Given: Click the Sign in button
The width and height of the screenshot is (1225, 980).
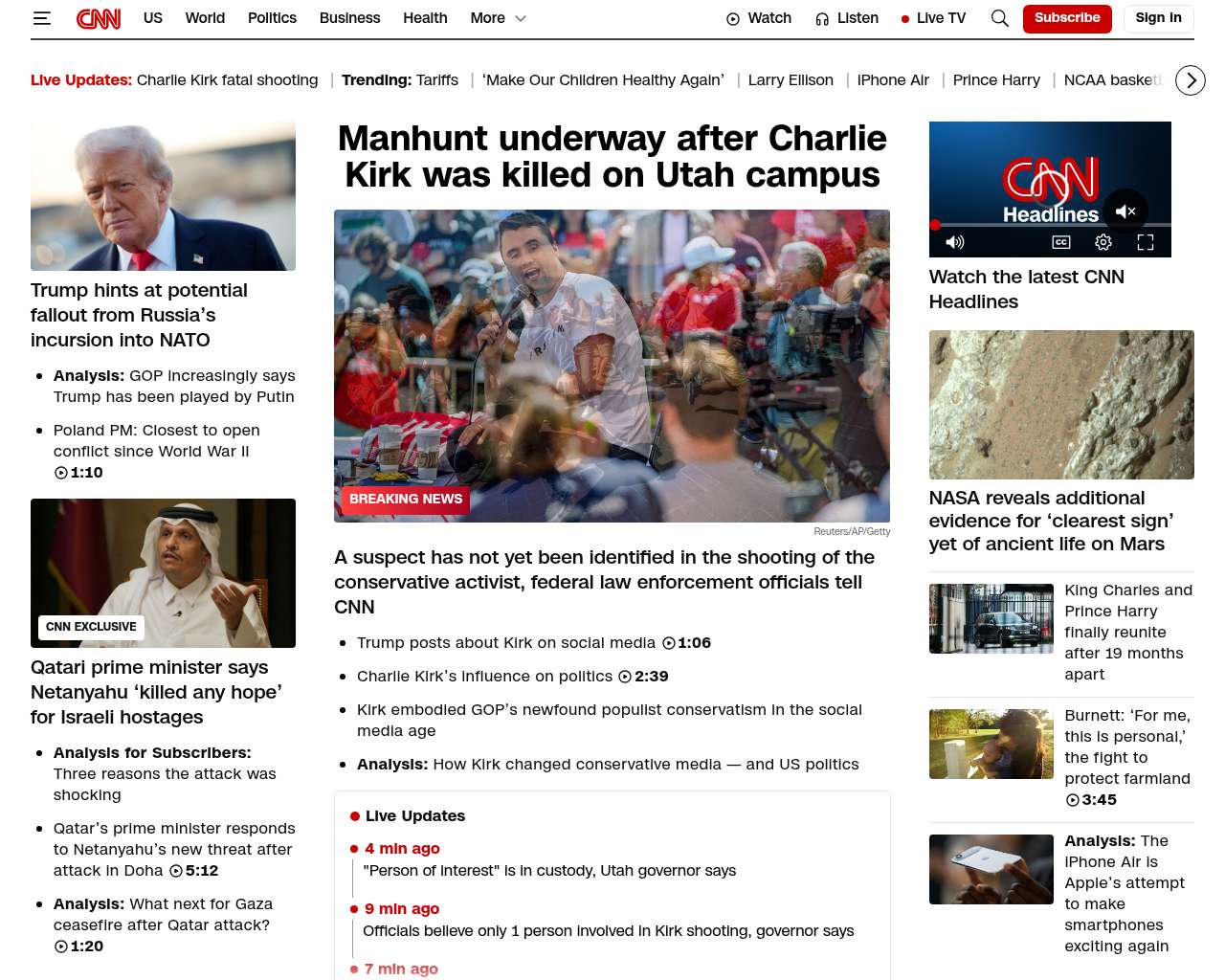Looking at the screenshot, I should pos(1158,18).
